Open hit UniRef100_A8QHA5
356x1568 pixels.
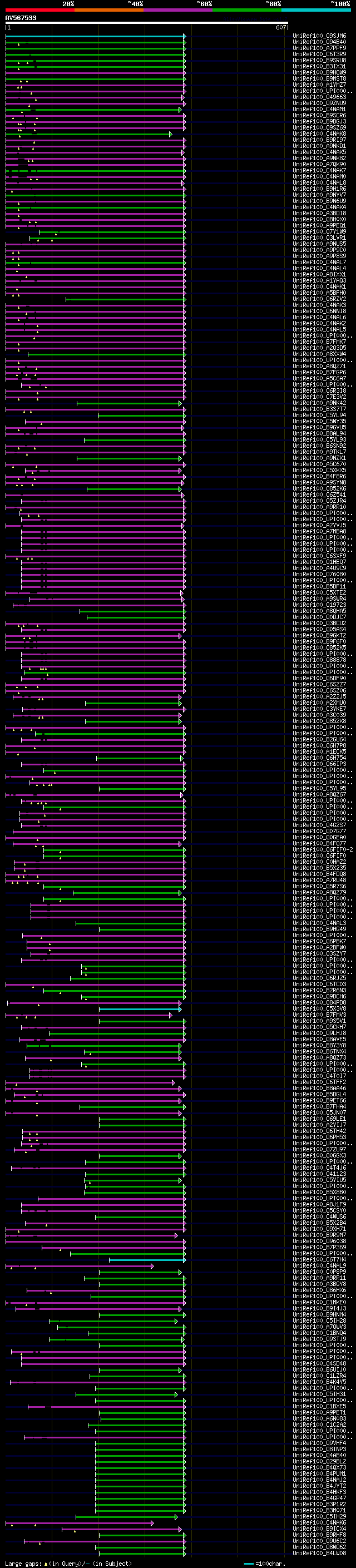[x=319, y=611]
